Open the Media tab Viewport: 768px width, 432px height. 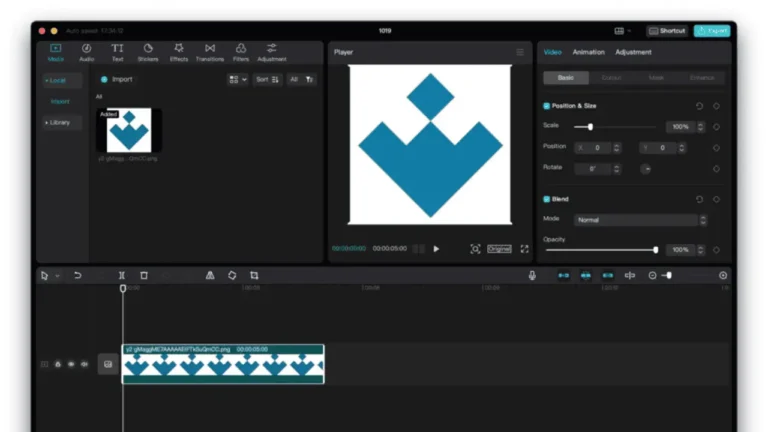click(55, 52)
